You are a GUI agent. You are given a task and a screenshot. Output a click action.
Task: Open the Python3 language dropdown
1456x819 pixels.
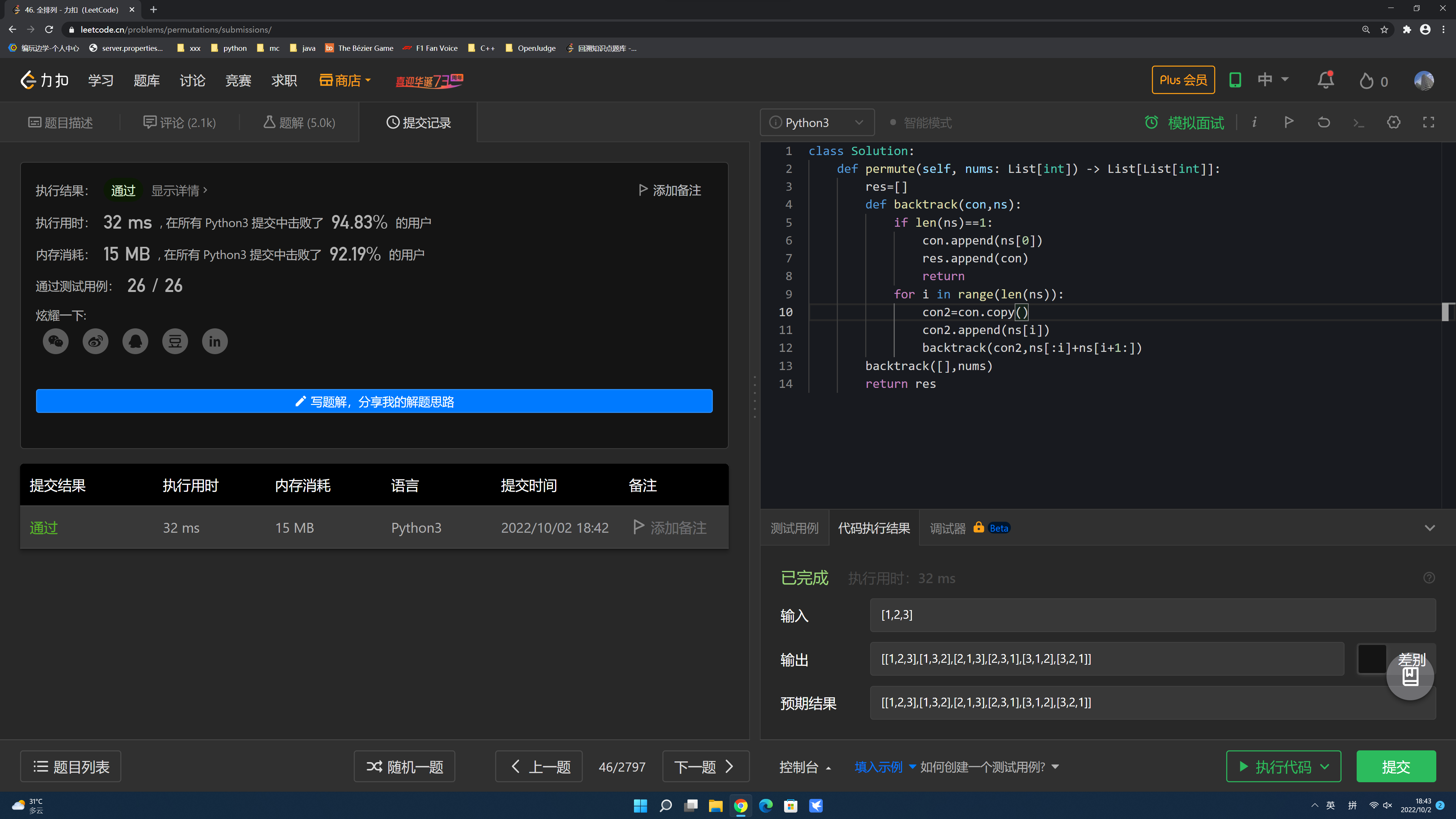[817, 122]
